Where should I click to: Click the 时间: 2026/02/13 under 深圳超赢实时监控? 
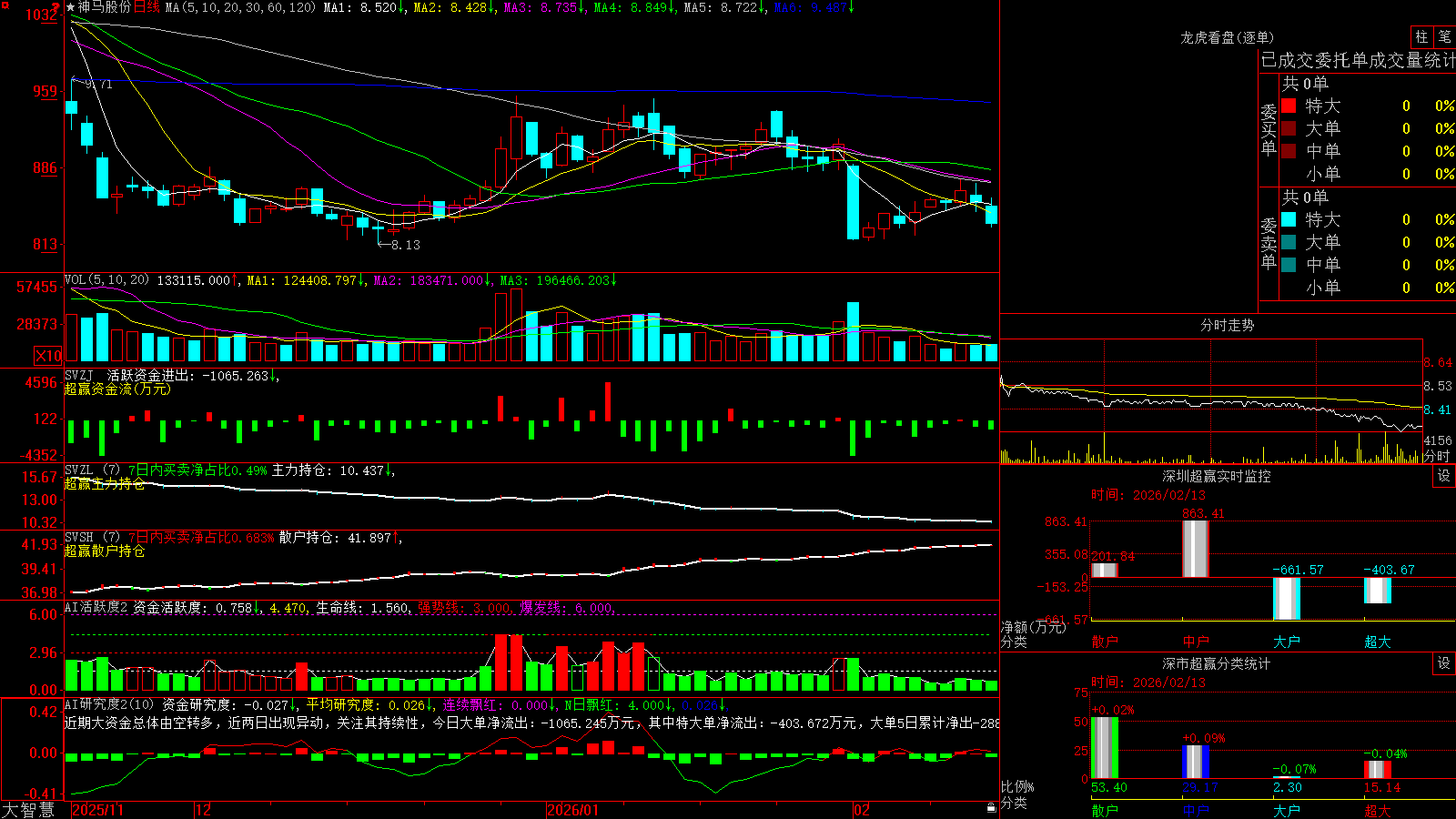click(x=1148, y=495)
